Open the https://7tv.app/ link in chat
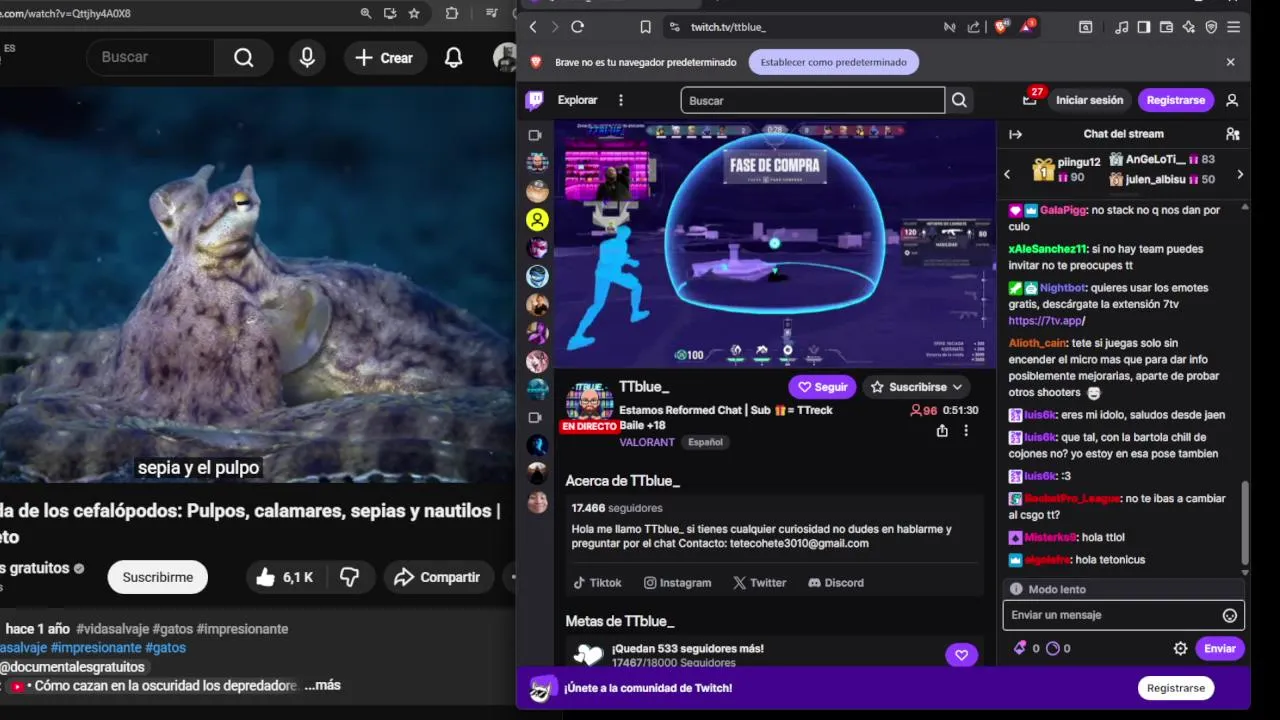Viewport: 1280px width, 720px height. point(1046,321)
